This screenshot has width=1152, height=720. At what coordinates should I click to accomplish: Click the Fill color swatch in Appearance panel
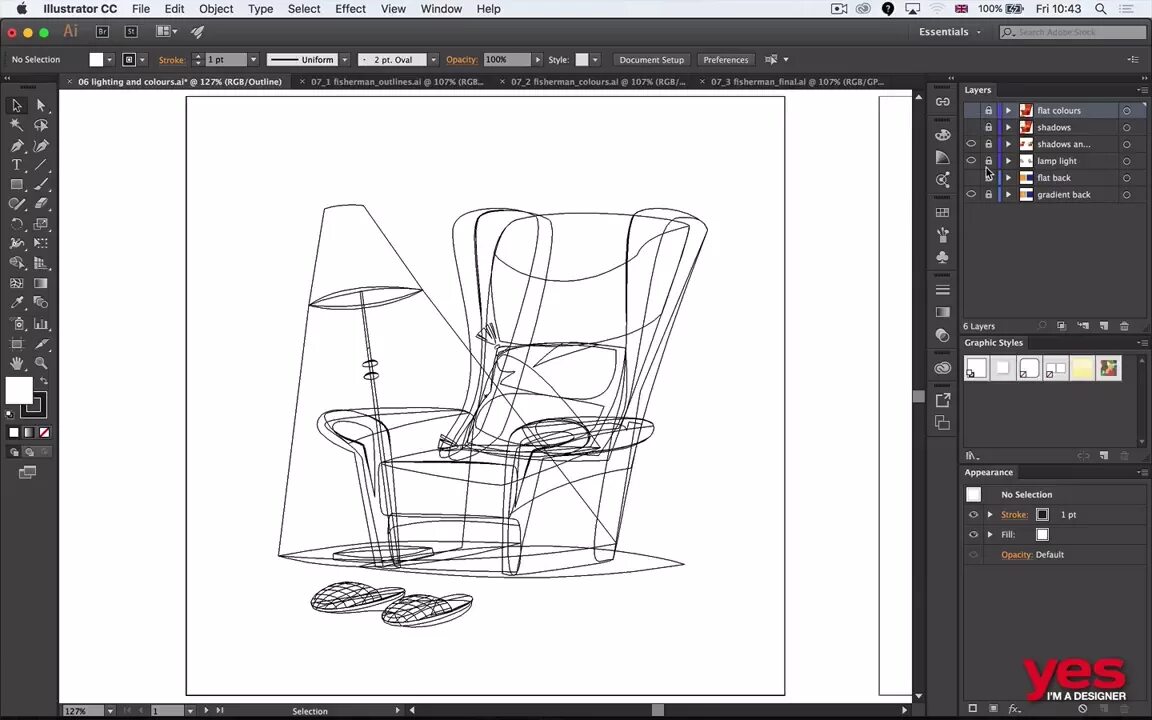pyautogui.click(x=1042, y=535)
